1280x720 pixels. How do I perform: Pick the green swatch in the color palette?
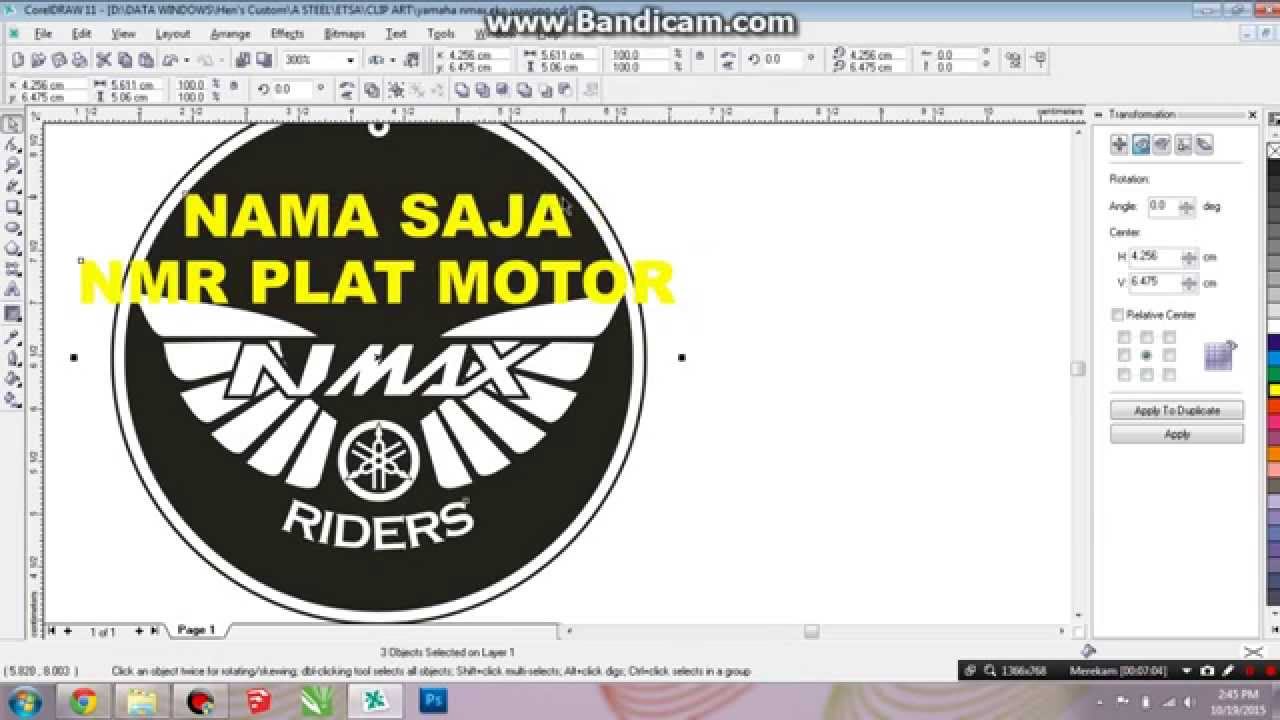[1274, 374]
